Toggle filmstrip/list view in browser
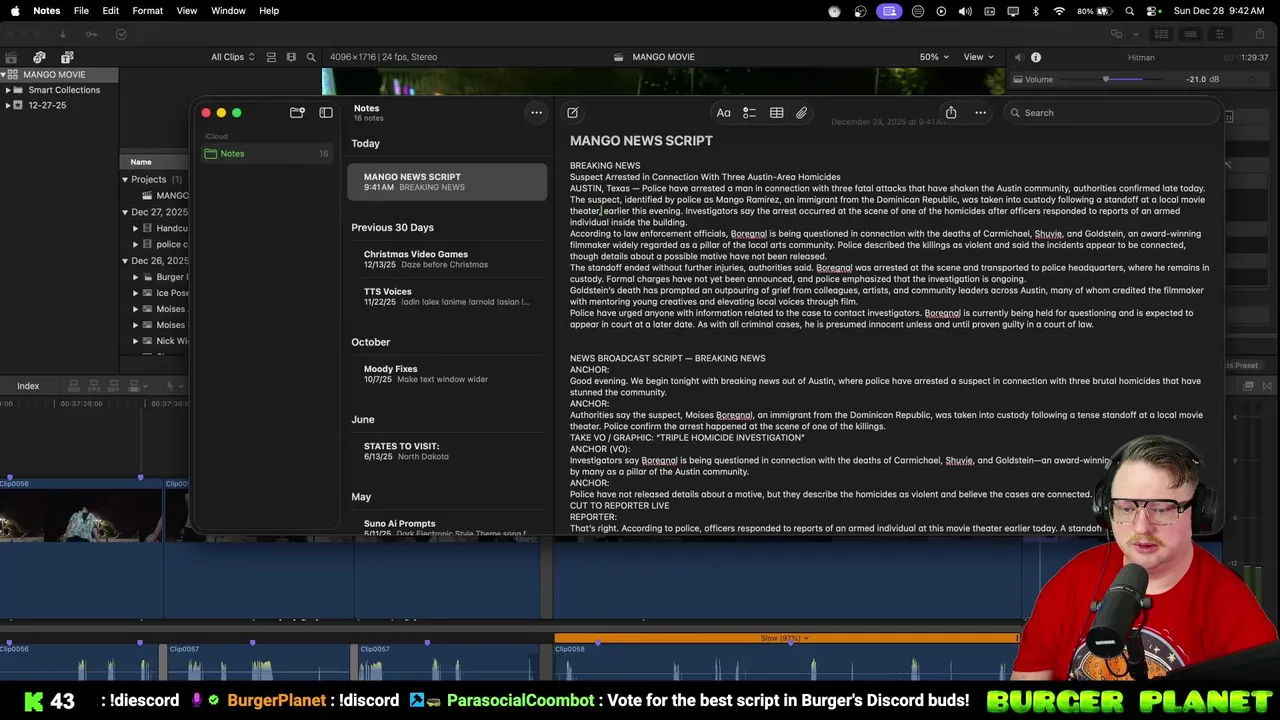Viewport: 1280px width, 720px height. click(x=291, y=57)
